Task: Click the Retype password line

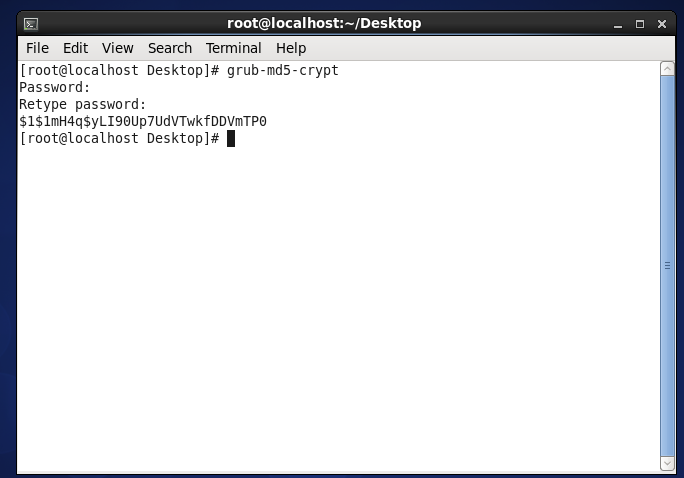Action: click(82, 105)
